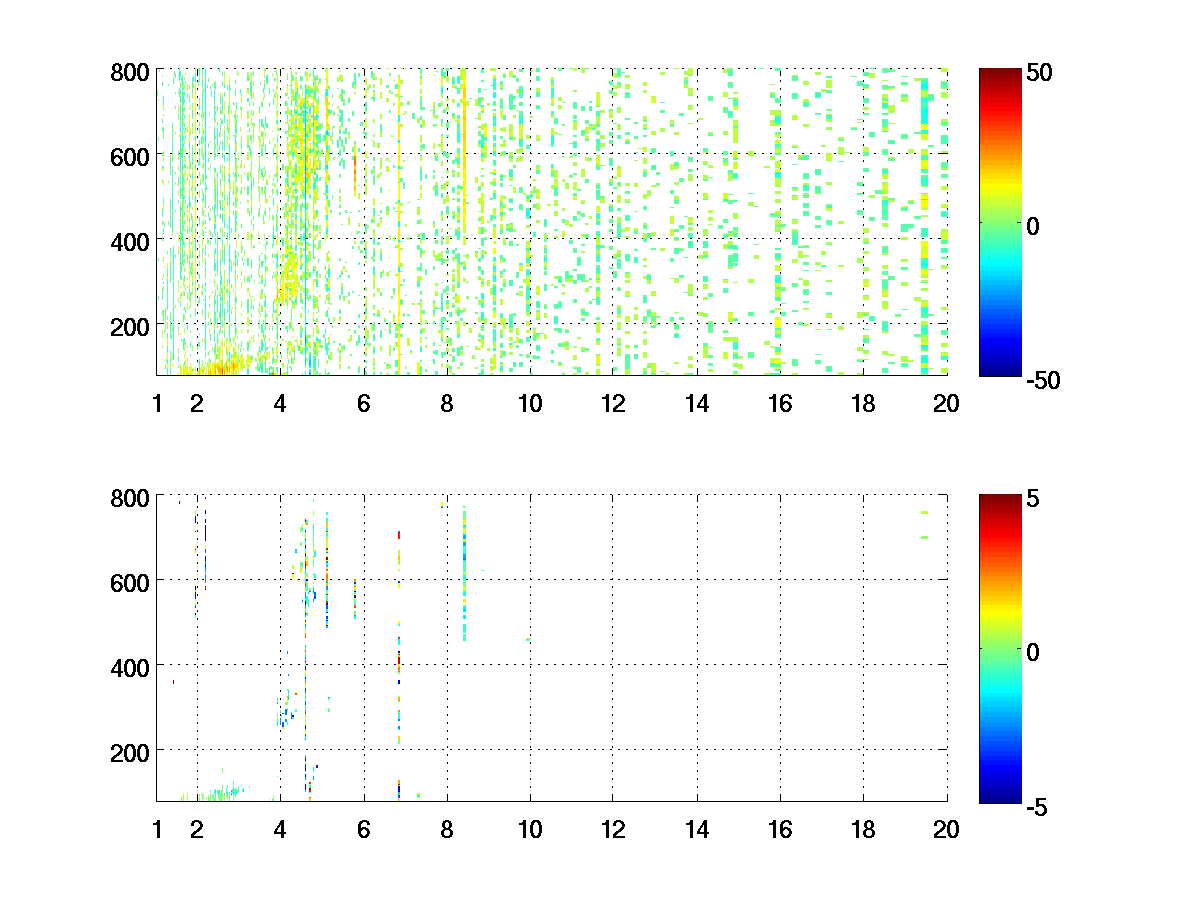Viewport: 1200px width, 900px height.
Task: Click x-axis label 12 under upper plot
Action: pyautogui.click(x=613, y=404)
